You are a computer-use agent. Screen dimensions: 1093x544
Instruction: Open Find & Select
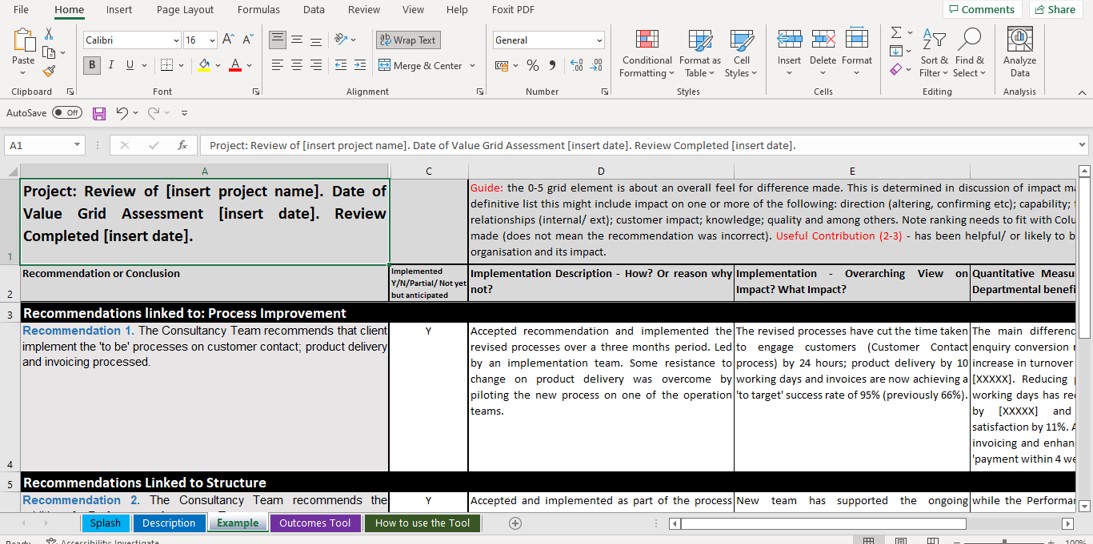click(970, 54)
